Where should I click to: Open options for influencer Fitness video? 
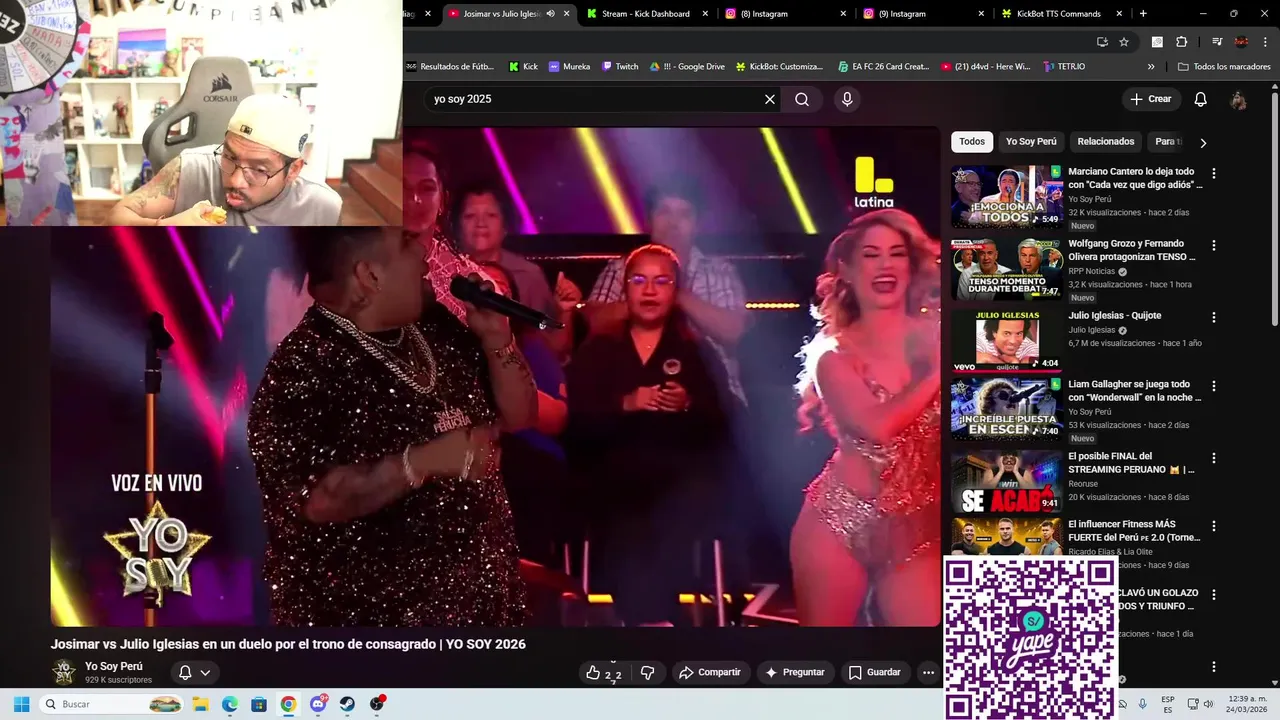pyautogui.click(x=1214, y=526)
